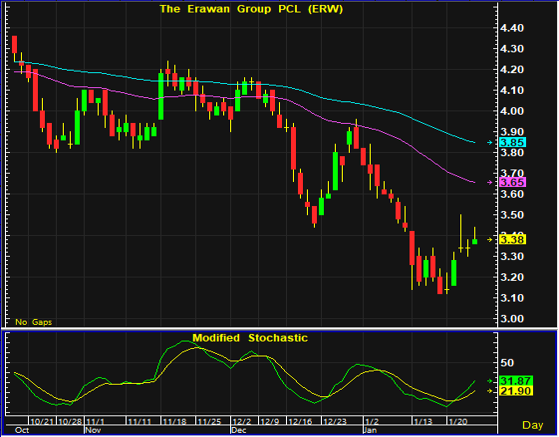
Task: Select the 11/25 date marker
Action: (x=210, y=422)
